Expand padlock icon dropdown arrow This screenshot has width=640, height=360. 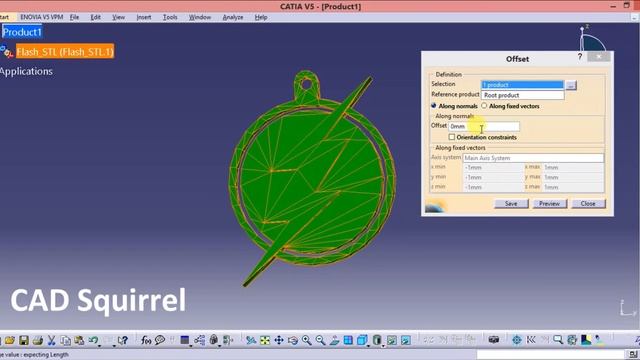[x=219, y=346]
